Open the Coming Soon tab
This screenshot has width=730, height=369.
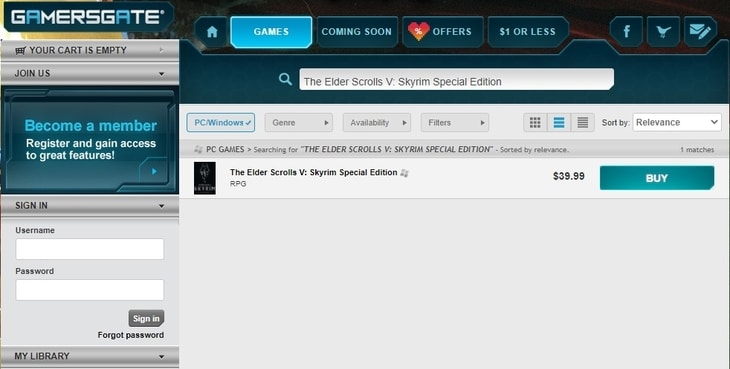357,32
